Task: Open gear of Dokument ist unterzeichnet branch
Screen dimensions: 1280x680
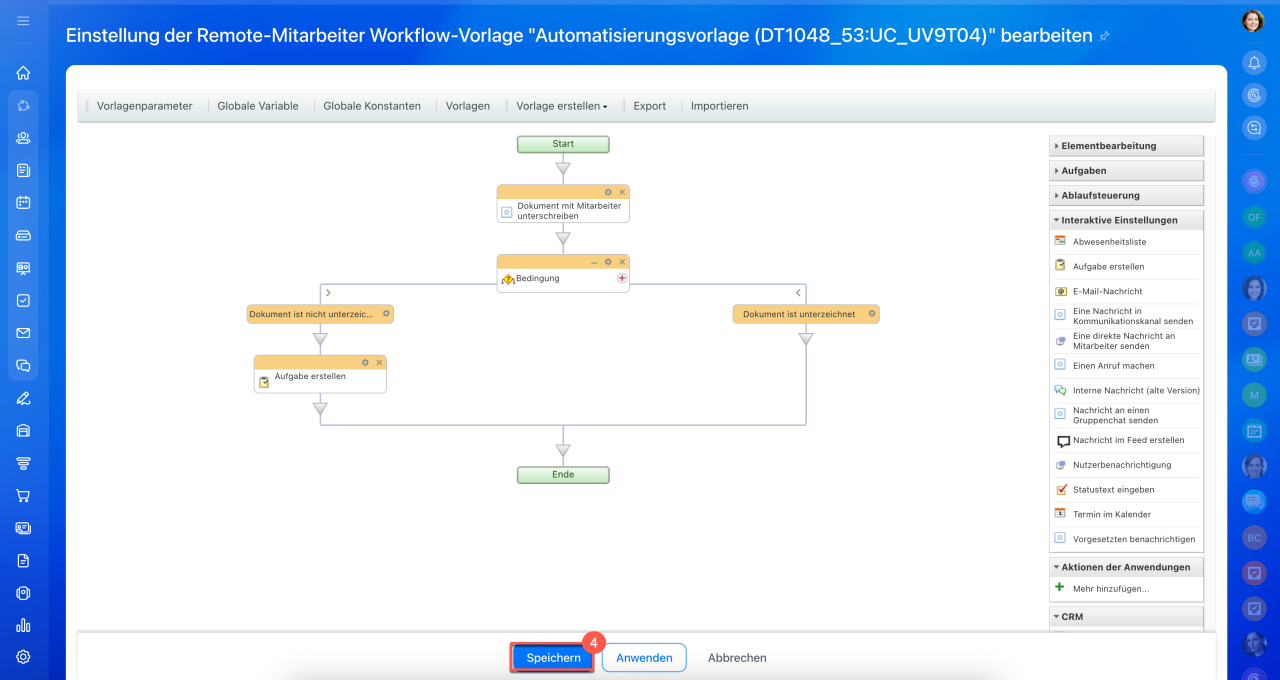Action: coord(872,314)
